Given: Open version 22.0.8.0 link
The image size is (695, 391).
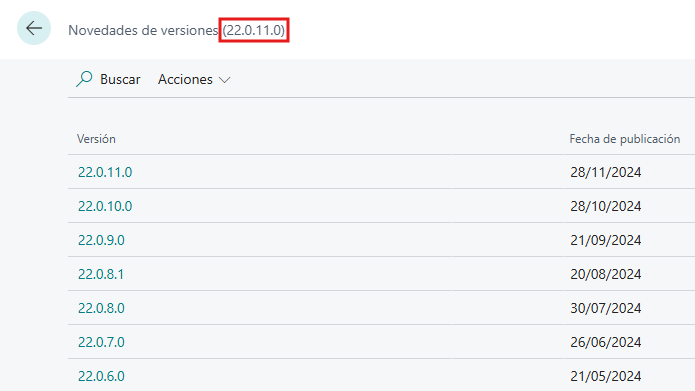Looking at the screenshot, I should tap(102, 308).
